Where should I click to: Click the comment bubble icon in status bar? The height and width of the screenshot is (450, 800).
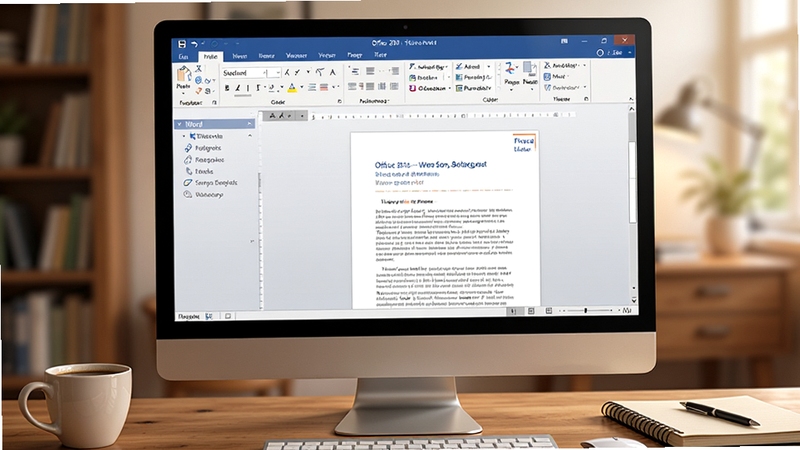pyautogui.click(x=228, y=316)
